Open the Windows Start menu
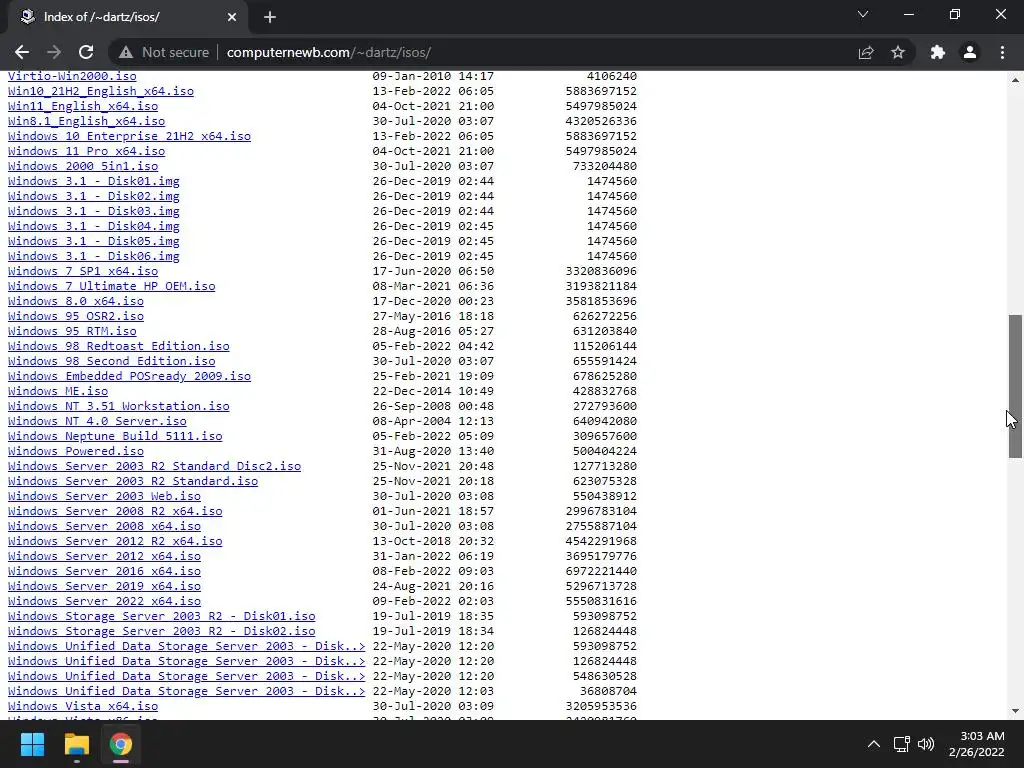The image size is (1024, 768). click(32, 744)
